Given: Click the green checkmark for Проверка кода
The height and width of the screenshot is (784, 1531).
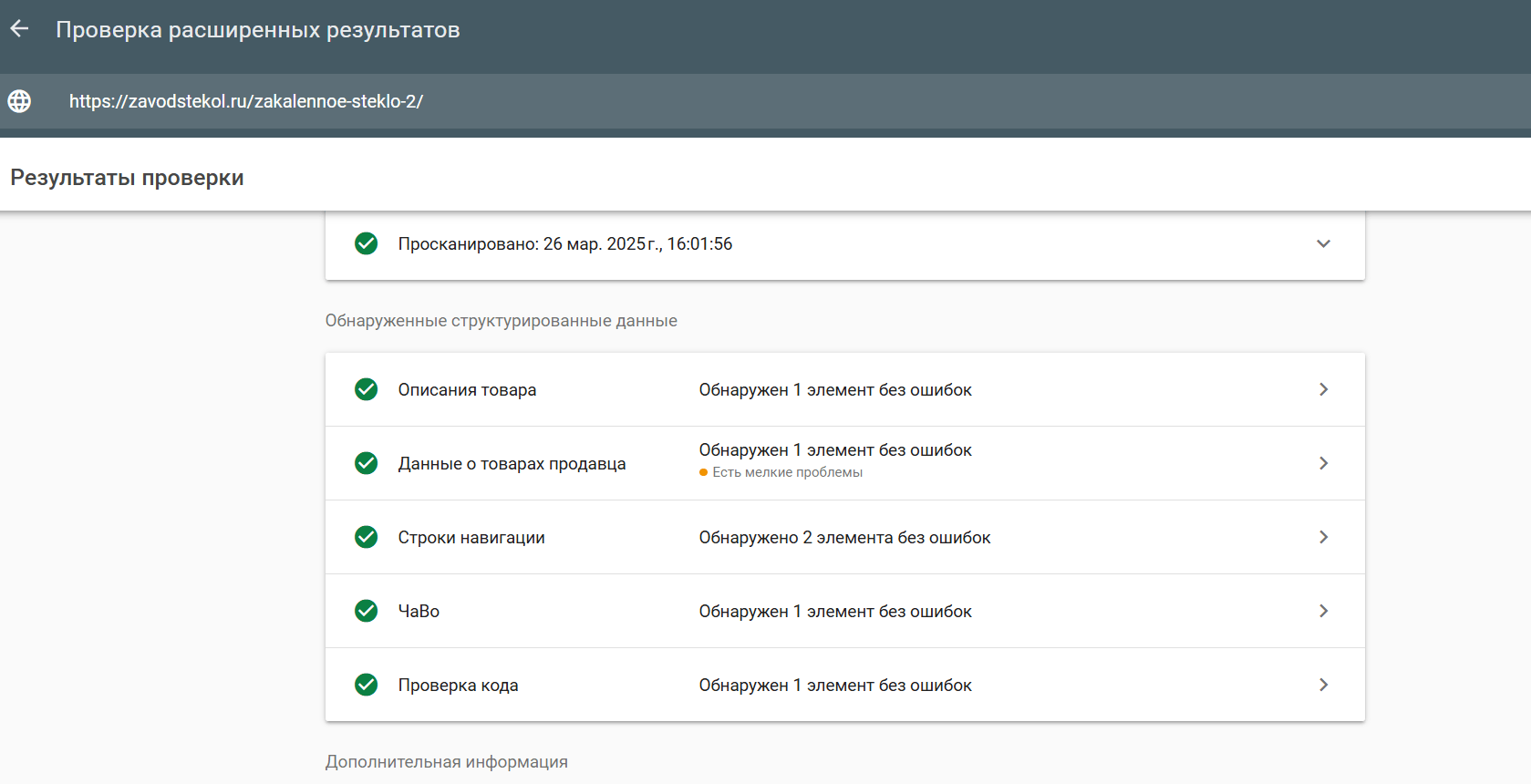Looking at the screenshot, I should [x=367, y=685].
